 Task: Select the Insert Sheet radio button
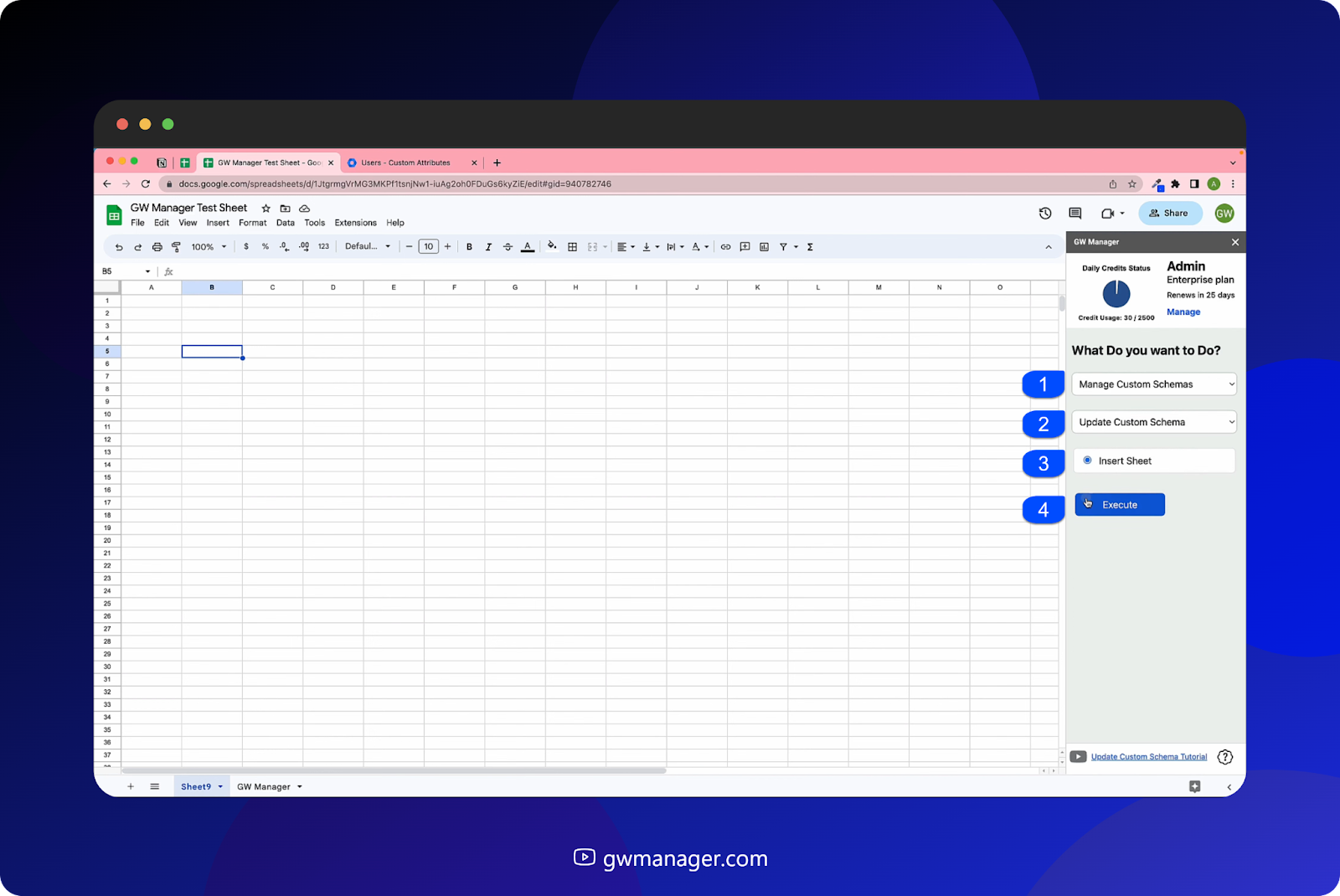click(1087, 460)
